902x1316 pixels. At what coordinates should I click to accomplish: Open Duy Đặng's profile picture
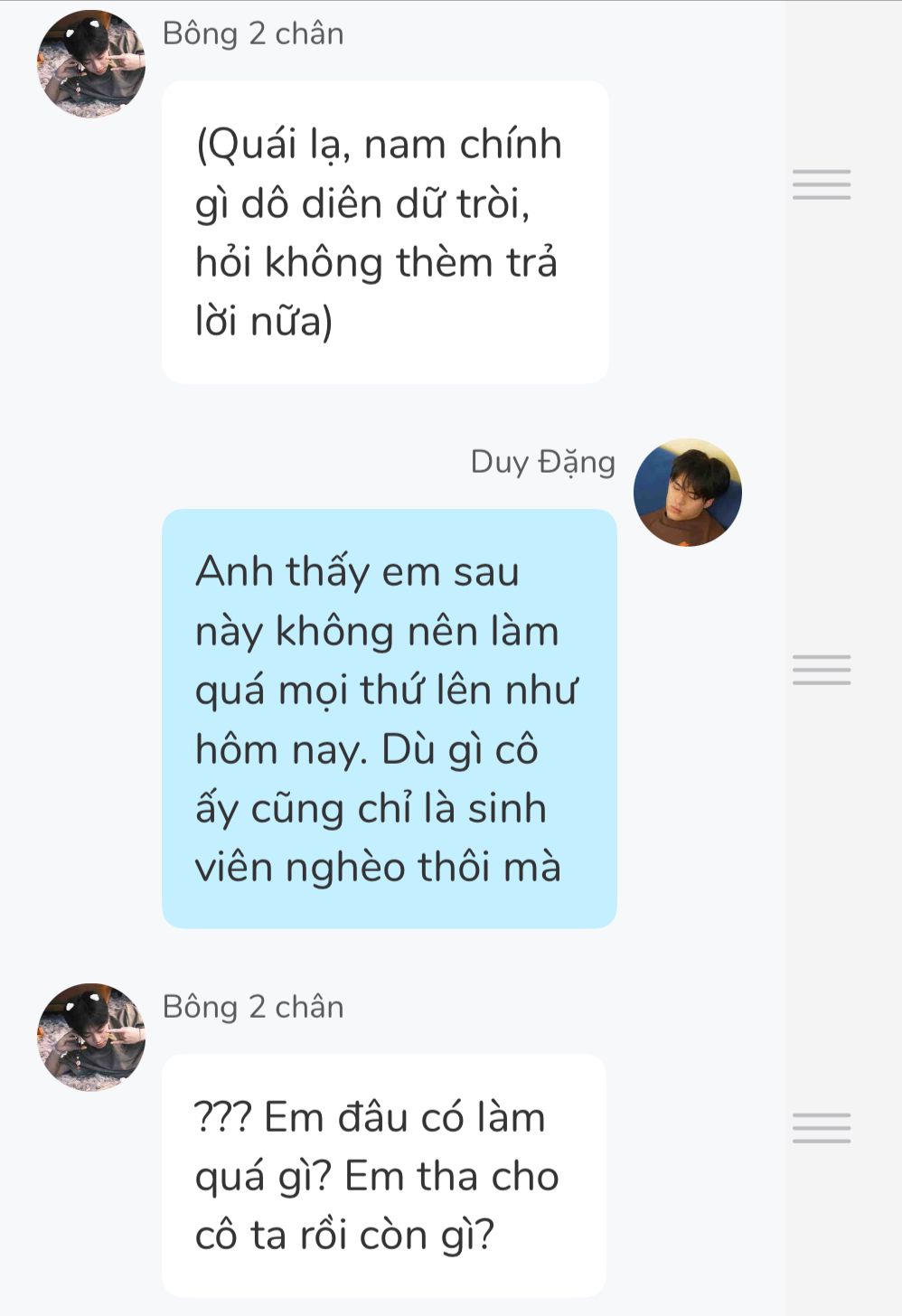688,493
